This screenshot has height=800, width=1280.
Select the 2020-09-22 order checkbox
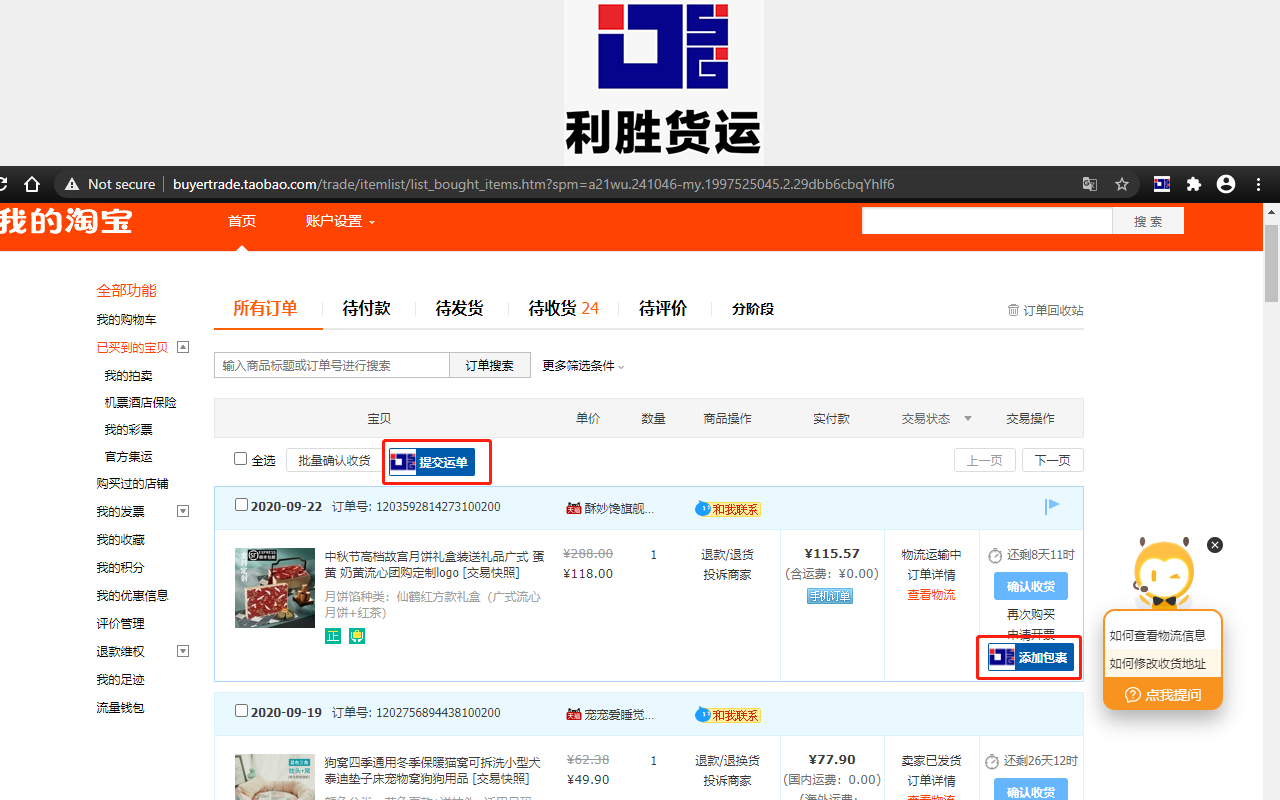(241, 505)
